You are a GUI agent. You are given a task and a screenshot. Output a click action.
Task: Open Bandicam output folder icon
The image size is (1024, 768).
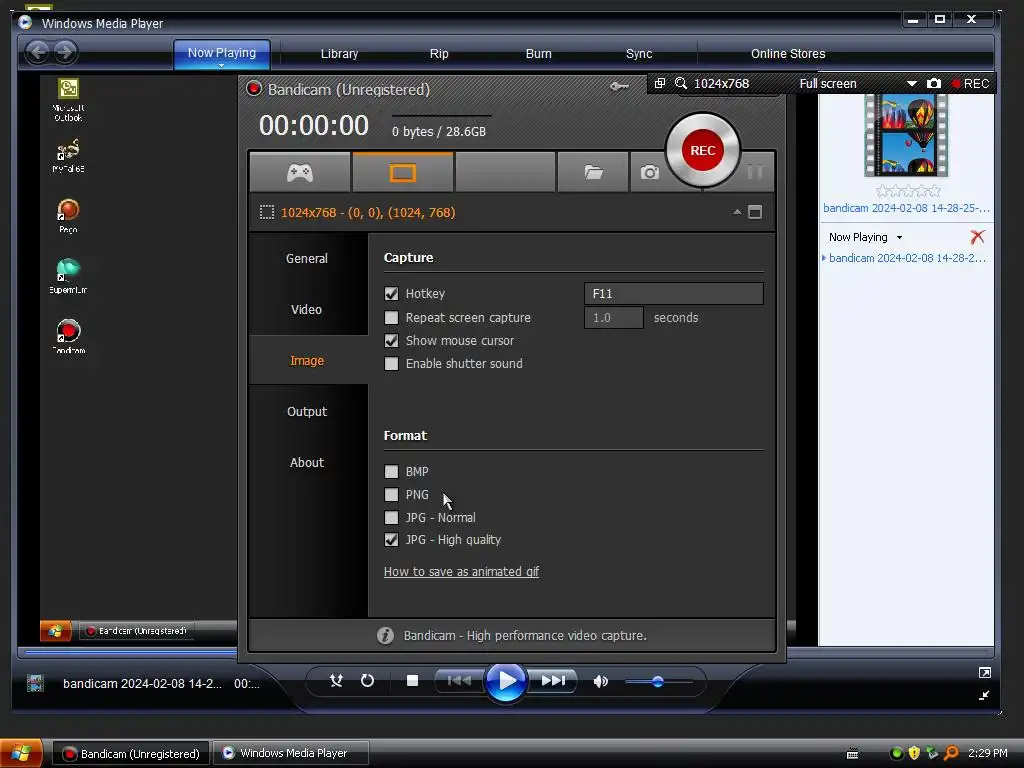pyautogui.click(x=593, y=172)
